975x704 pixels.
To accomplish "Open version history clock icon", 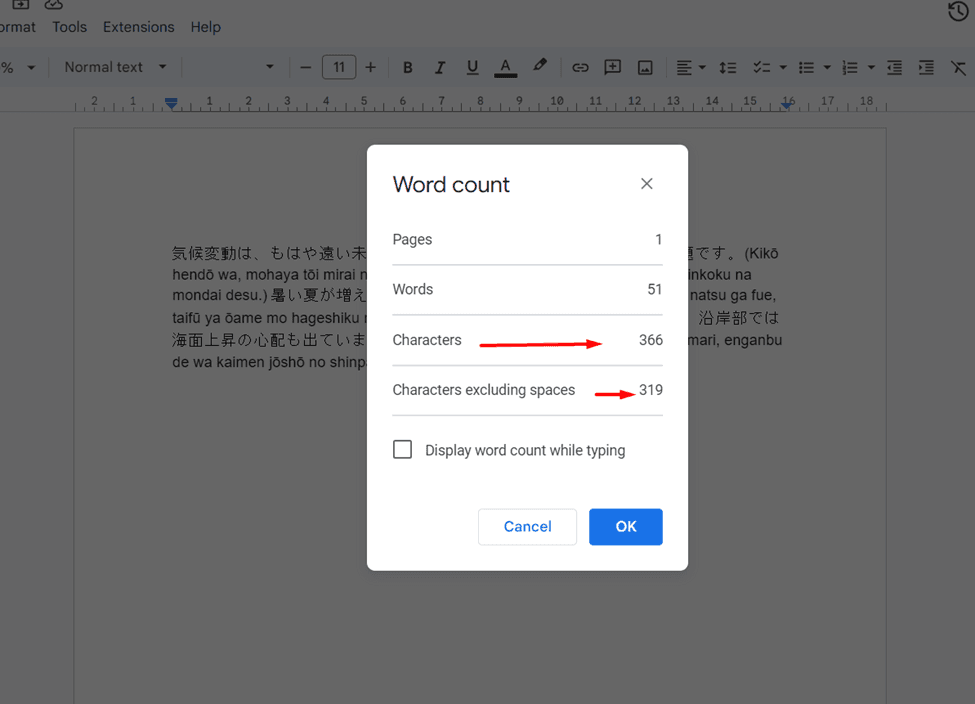I will click(x=958, y=11).
